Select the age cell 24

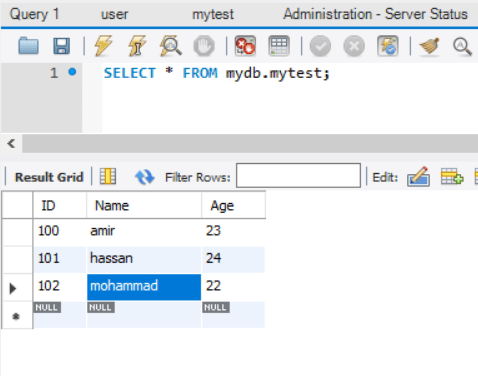[233, 259]
